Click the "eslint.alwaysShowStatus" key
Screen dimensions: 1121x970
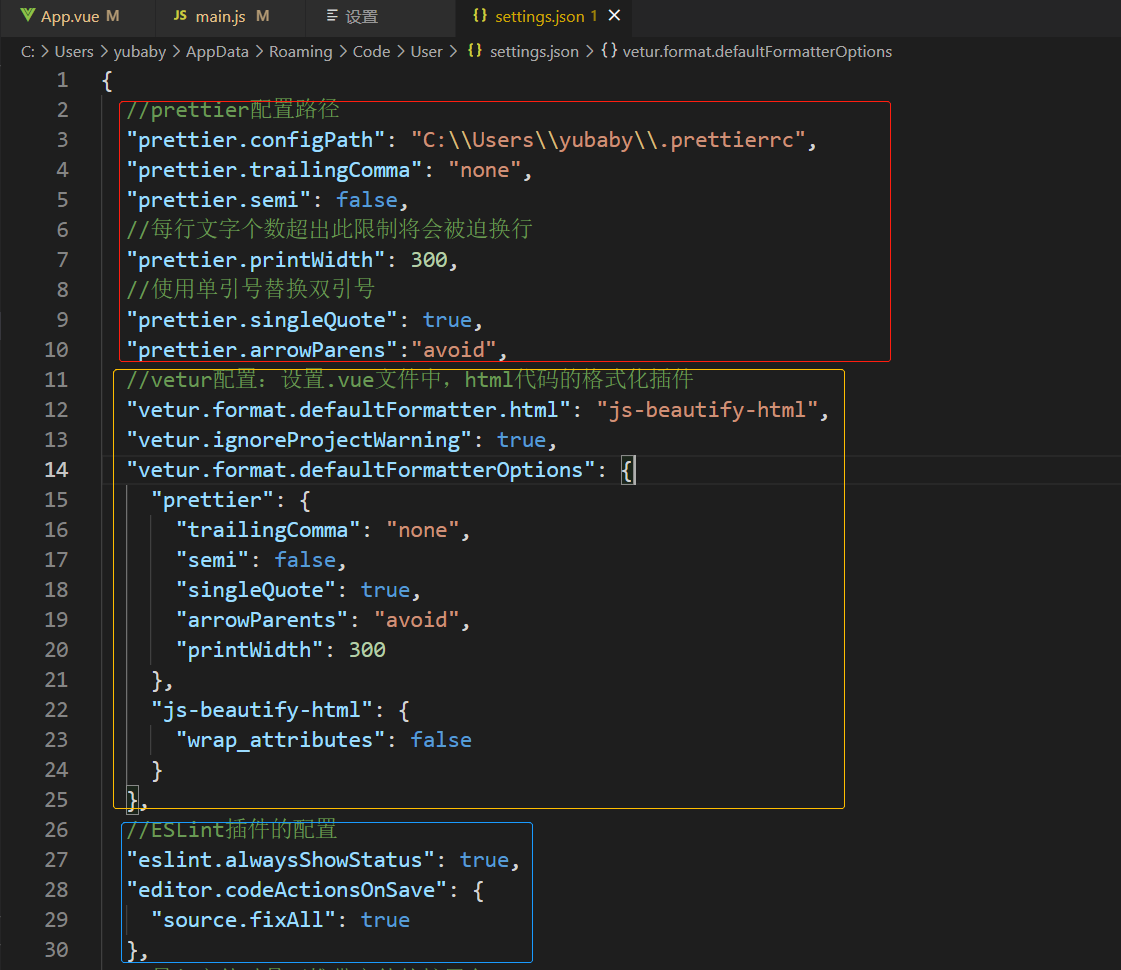pyautogui.click(x=280, y=860)
